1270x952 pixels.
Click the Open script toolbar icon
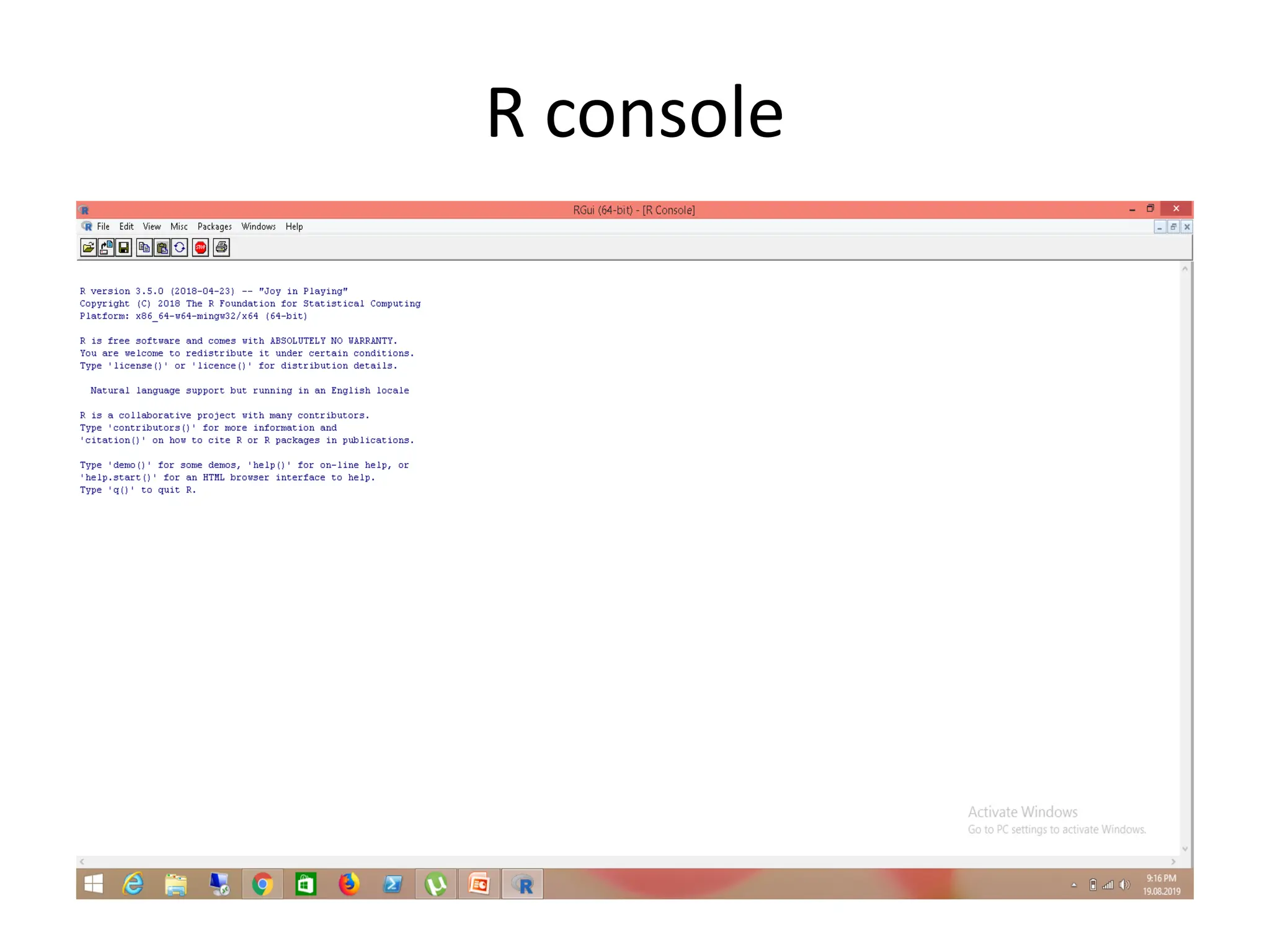(x=88, y=248)
